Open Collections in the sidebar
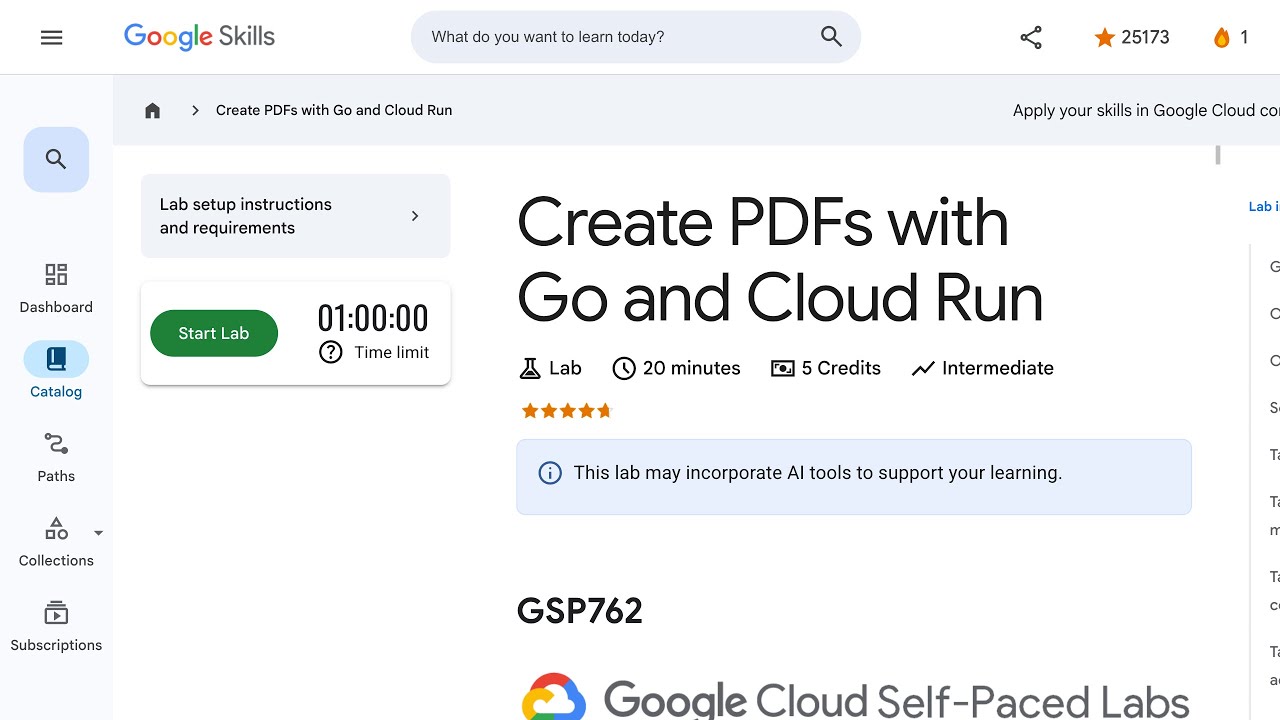 (56, 542)
